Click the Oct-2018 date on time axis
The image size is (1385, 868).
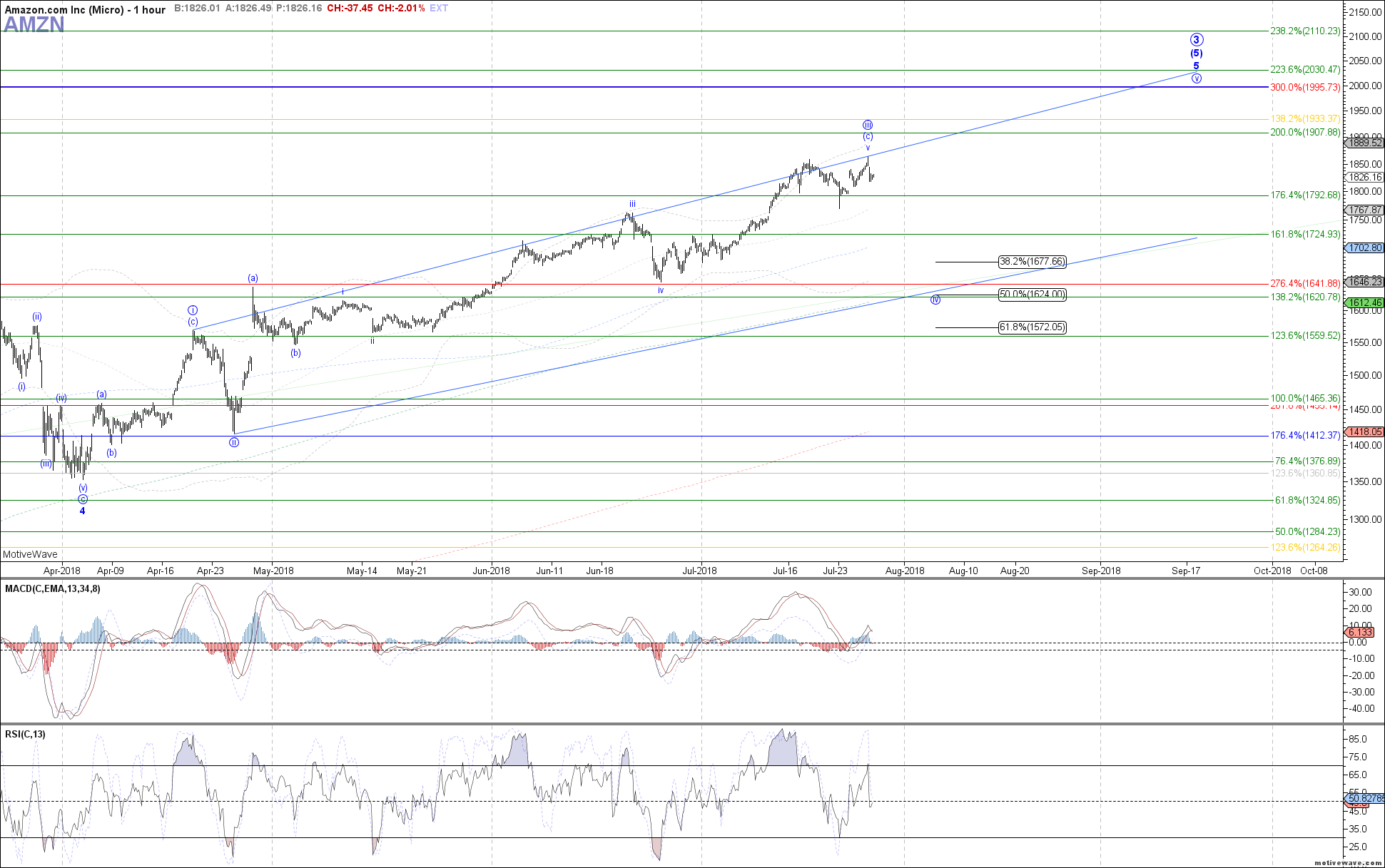(1272, 571)
